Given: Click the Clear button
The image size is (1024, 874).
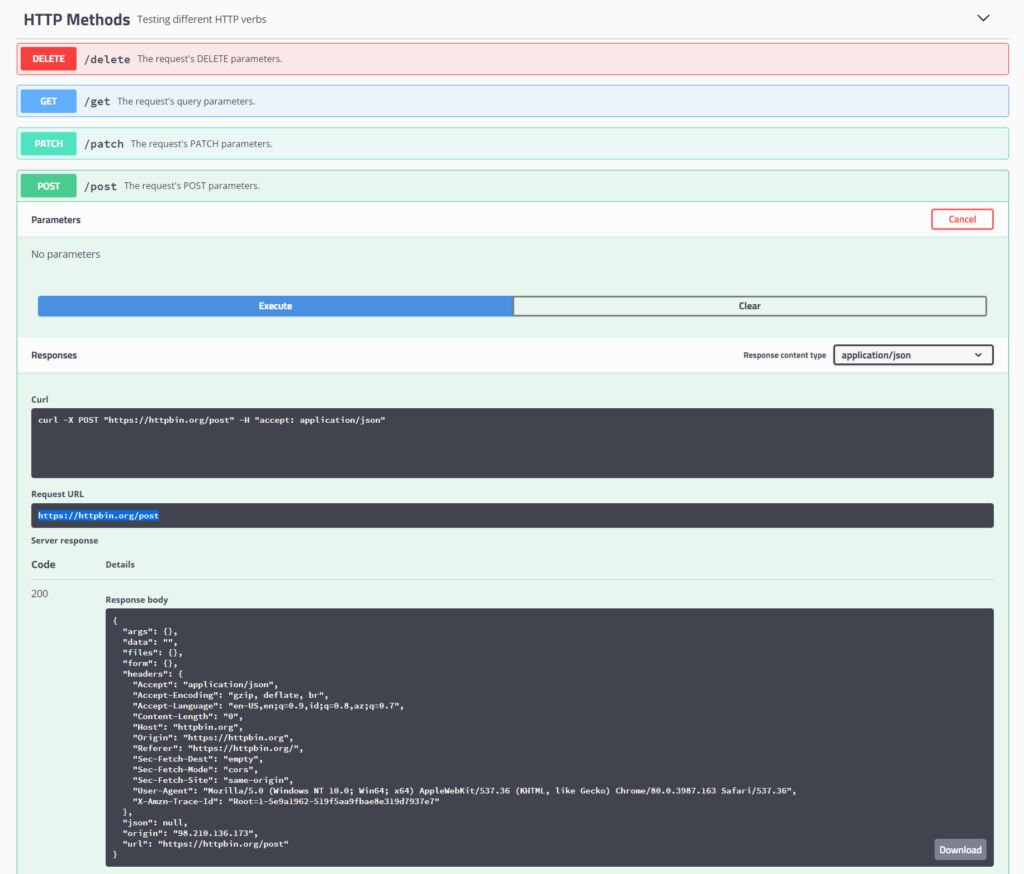Looking at the screenshot, I should pyautogui.click(x=750, y=306).
